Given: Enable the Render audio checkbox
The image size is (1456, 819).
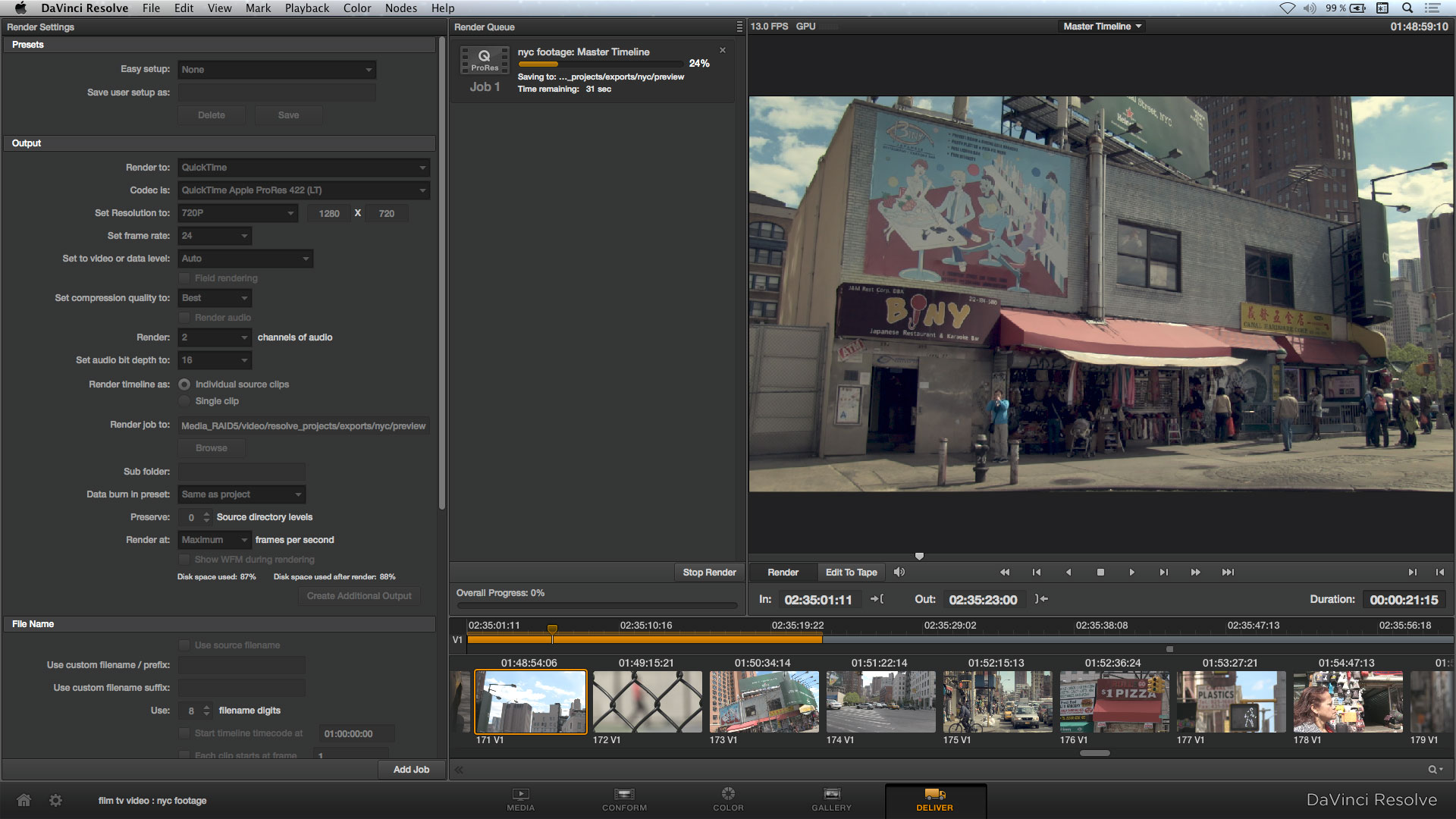Looking at the screenshot, I should click(184, 318).
